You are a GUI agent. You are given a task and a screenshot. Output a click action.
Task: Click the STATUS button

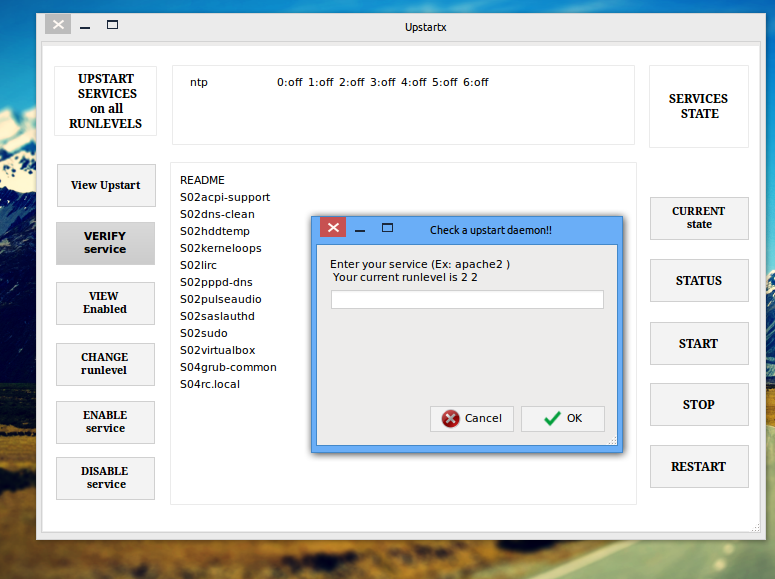click(x=699, y=280)
